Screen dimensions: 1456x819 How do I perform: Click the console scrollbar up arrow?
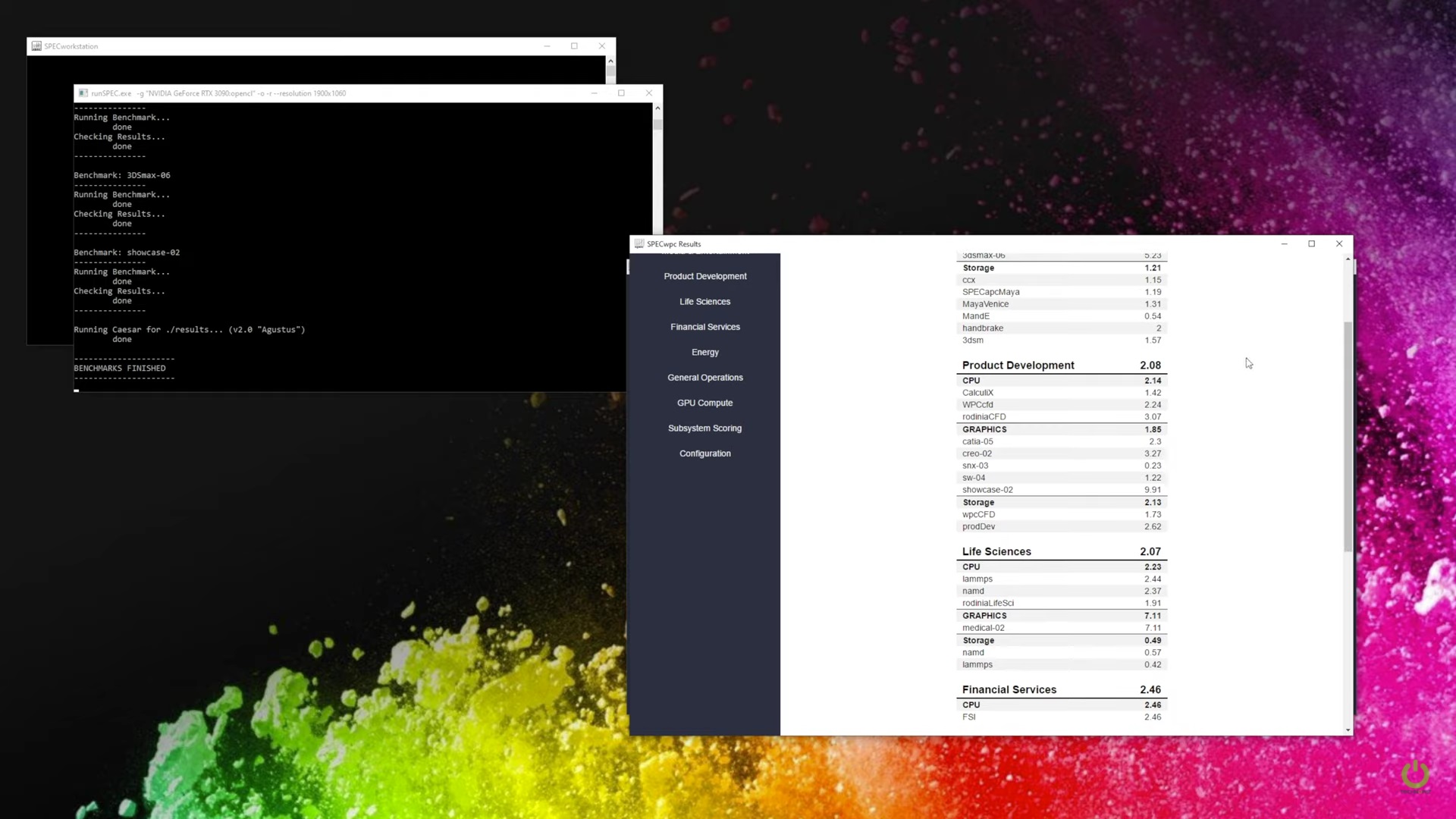tap(657, 108)
